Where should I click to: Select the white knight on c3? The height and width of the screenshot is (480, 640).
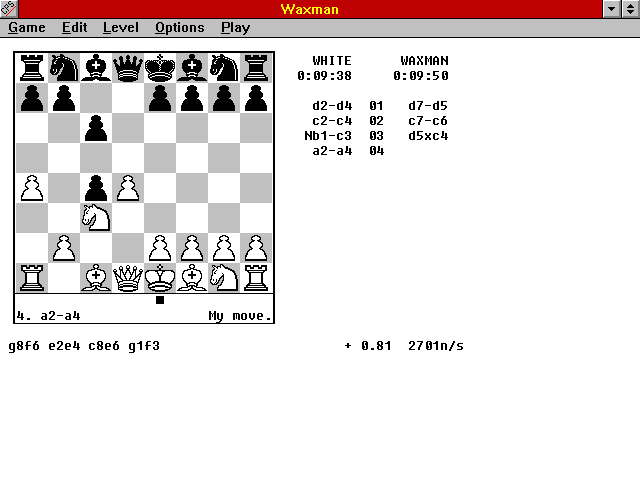point(96,218)
